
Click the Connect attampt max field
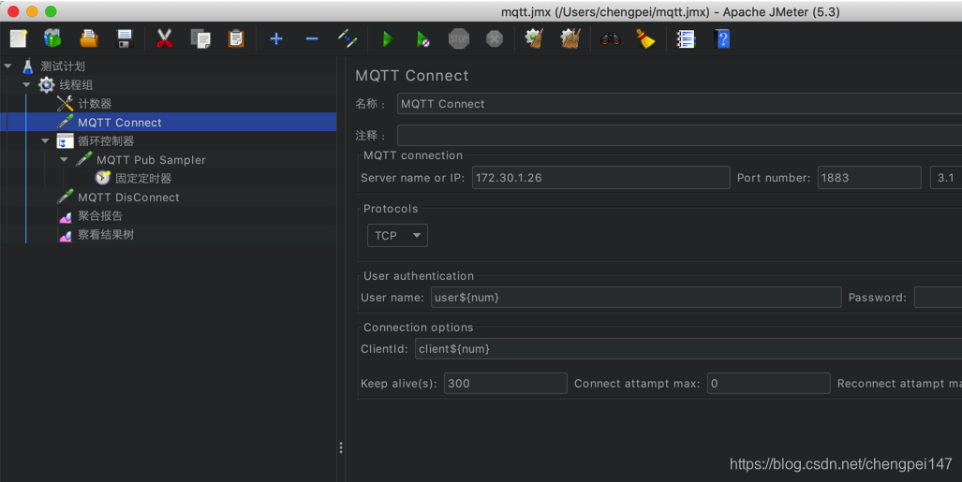[768, 383]
